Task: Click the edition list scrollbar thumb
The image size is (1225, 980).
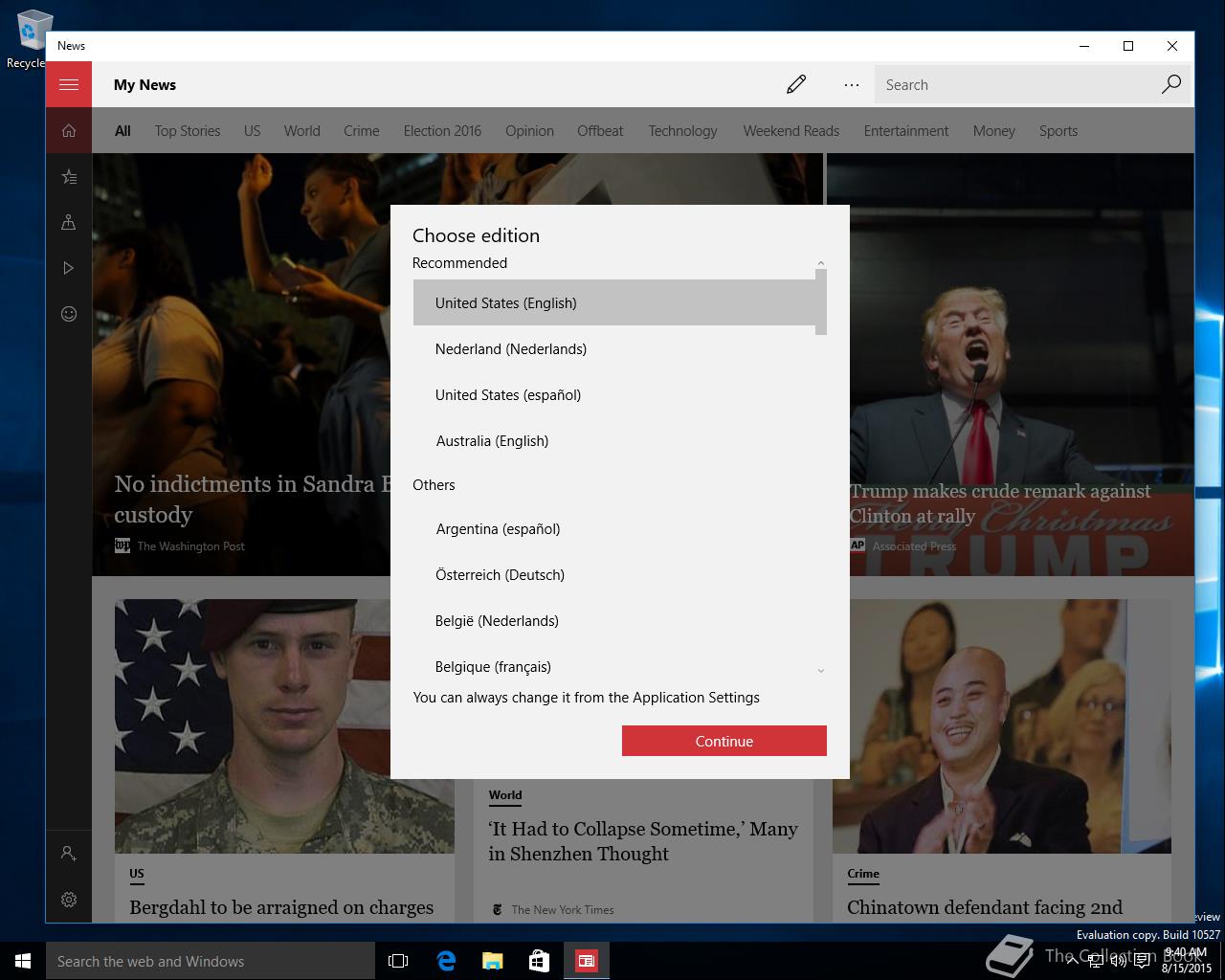Action: click(x=821, y=301)
